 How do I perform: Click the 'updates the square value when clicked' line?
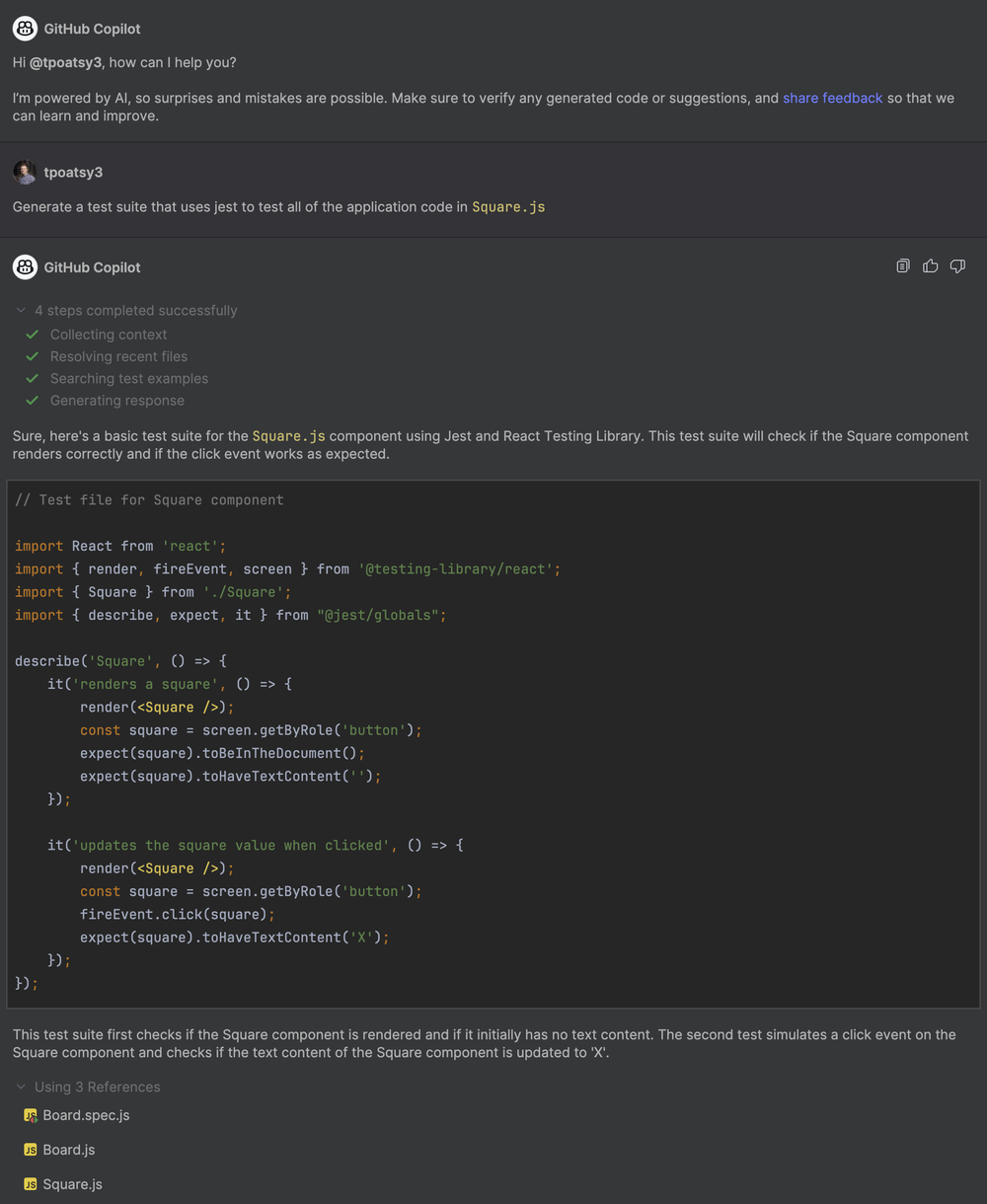(256, 845)
